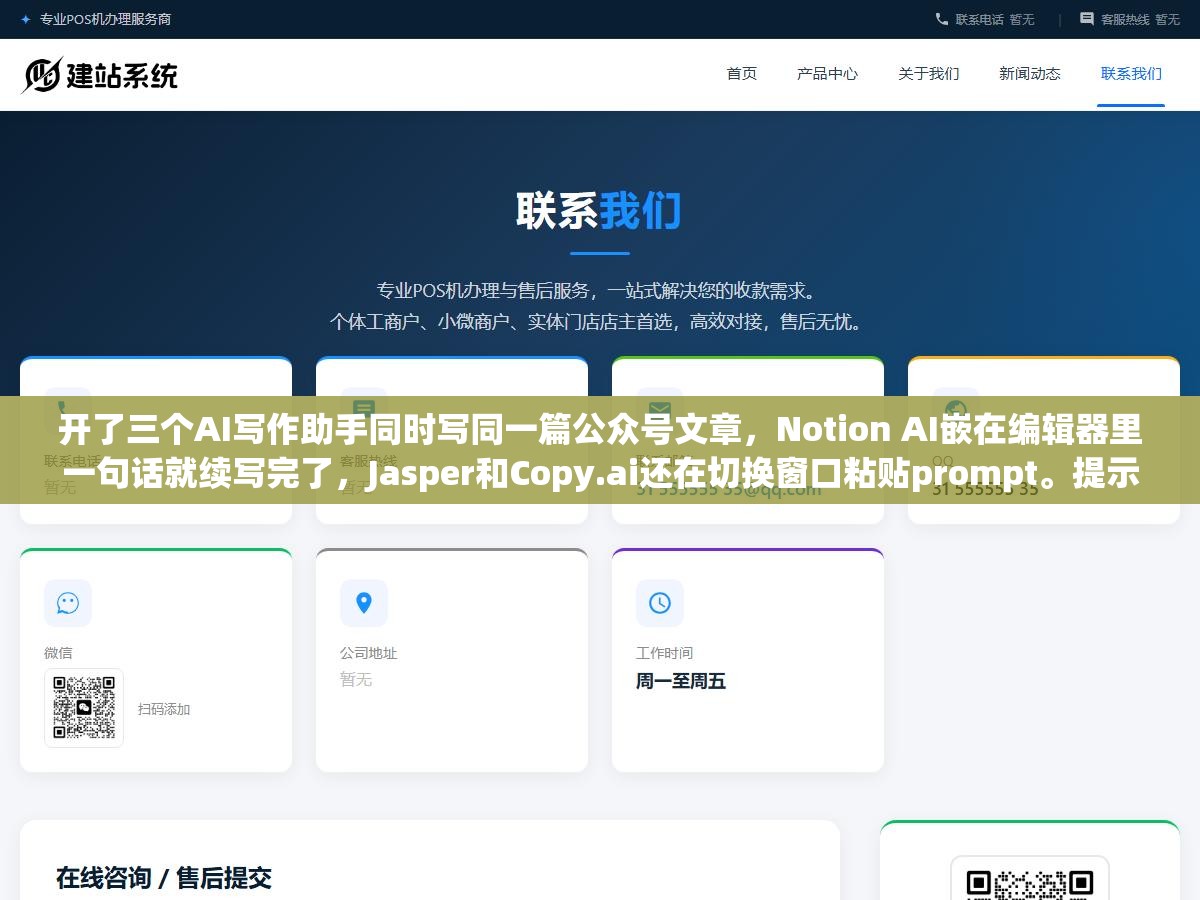This screenshot has height=900, width=1200.
Task: Click 暂无 under 公司地址
Action: pyautogui.click(x=356, y=679)
